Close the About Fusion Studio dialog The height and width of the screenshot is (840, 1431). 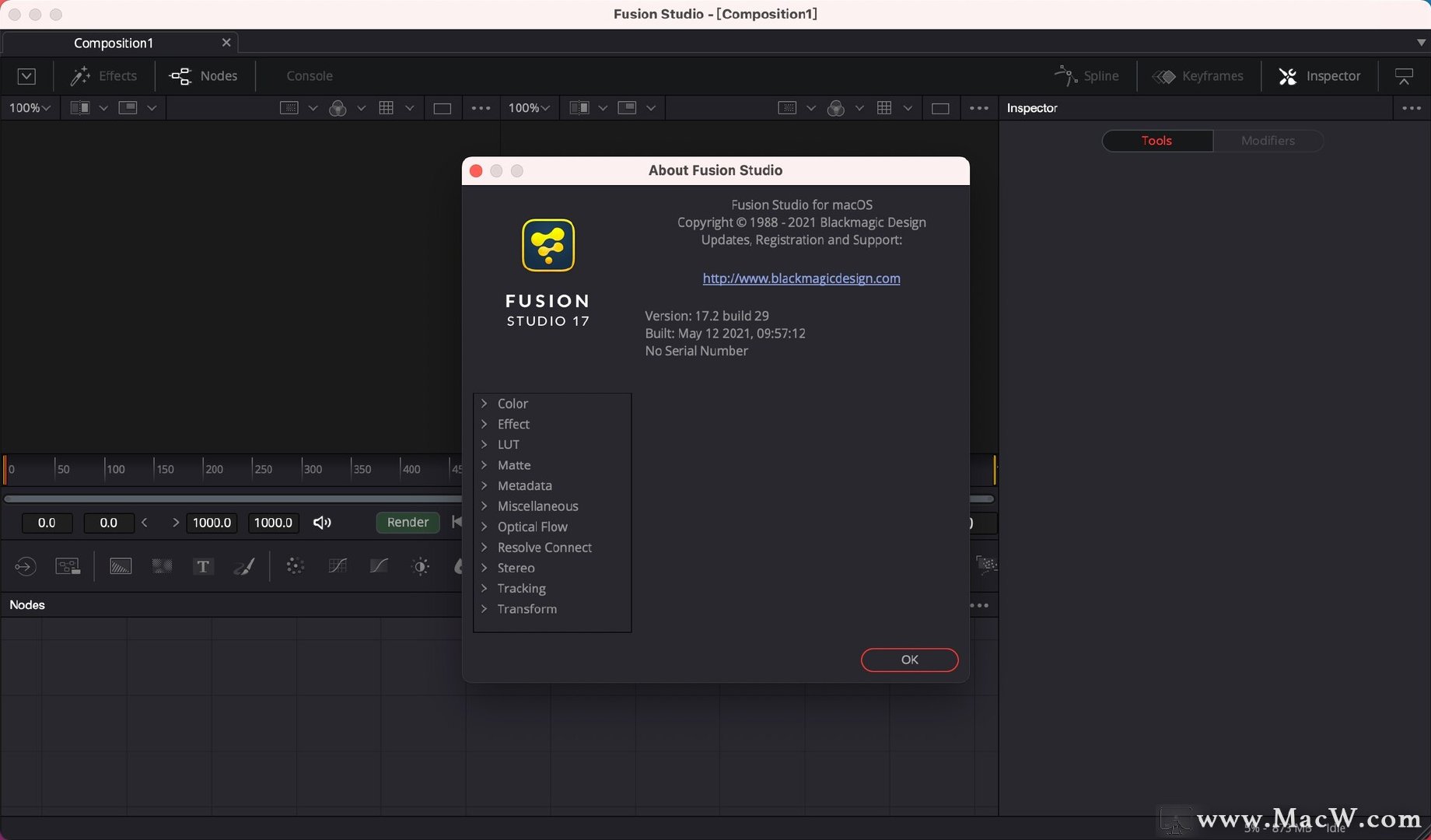[x=476, y=171]
